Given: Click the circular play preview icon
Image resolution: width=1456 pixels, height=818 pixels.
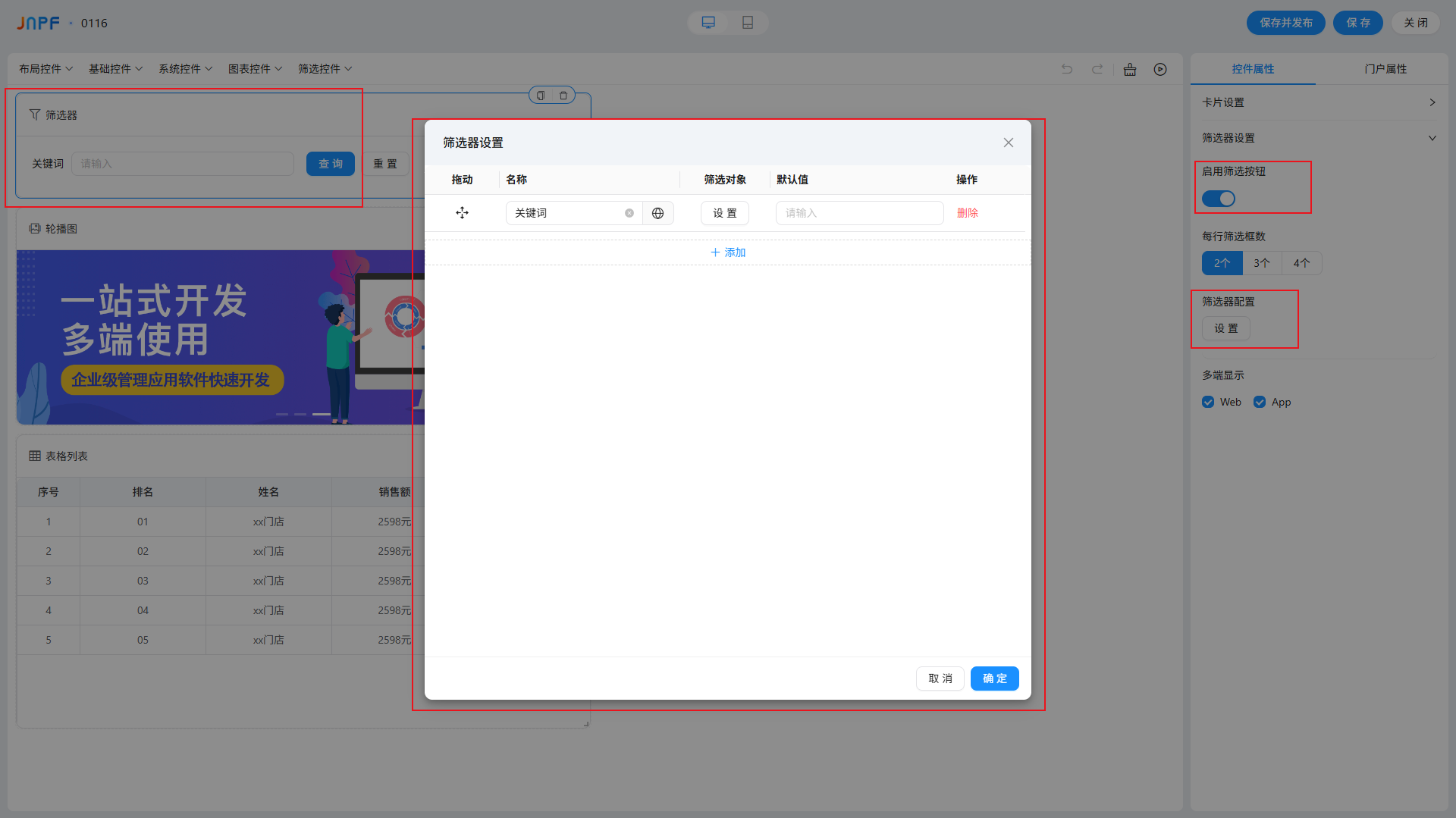Looking at the screenshot, I should 1160,69.
